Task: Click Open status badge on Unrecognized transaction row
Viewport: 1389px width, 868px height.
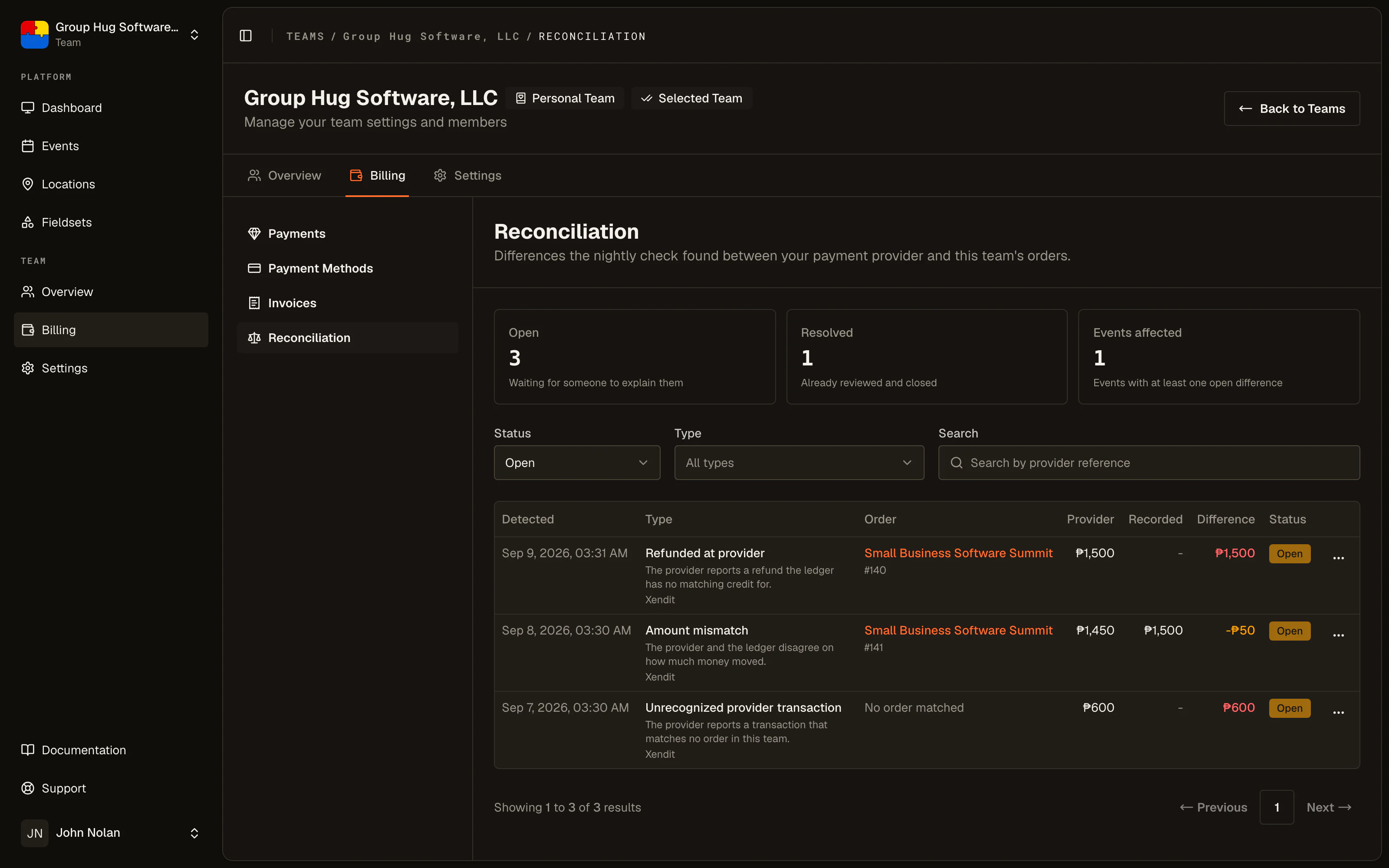Action: coord(1290,708)
